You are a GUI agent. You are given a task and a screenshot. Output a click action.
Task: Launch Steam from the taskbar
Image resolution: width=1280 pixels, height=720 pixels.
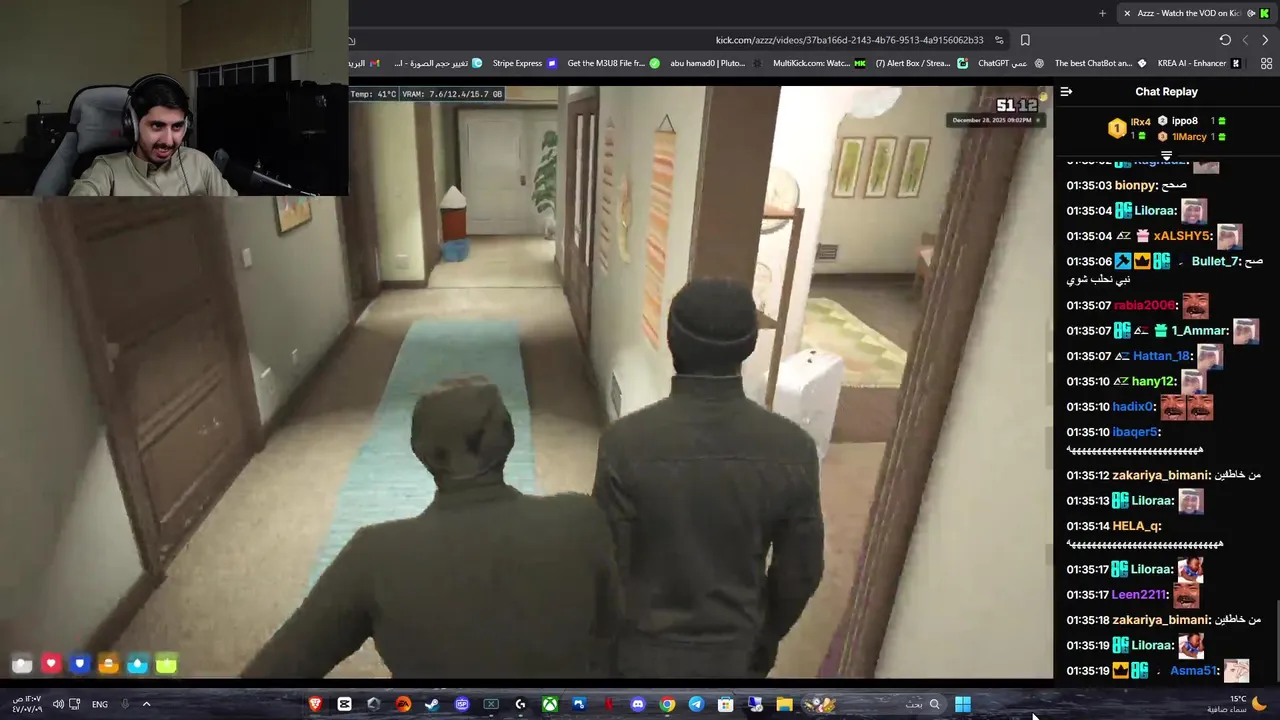click(432, 704)
